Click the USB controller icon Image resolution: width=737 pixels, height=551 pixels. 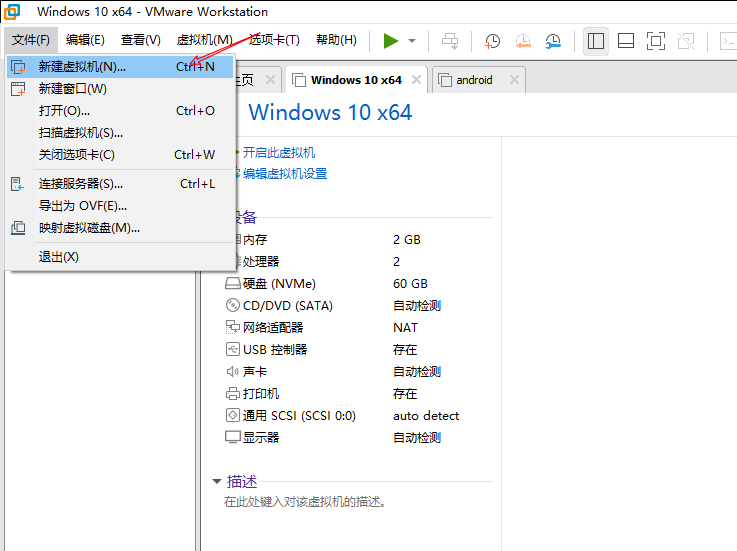233,349
